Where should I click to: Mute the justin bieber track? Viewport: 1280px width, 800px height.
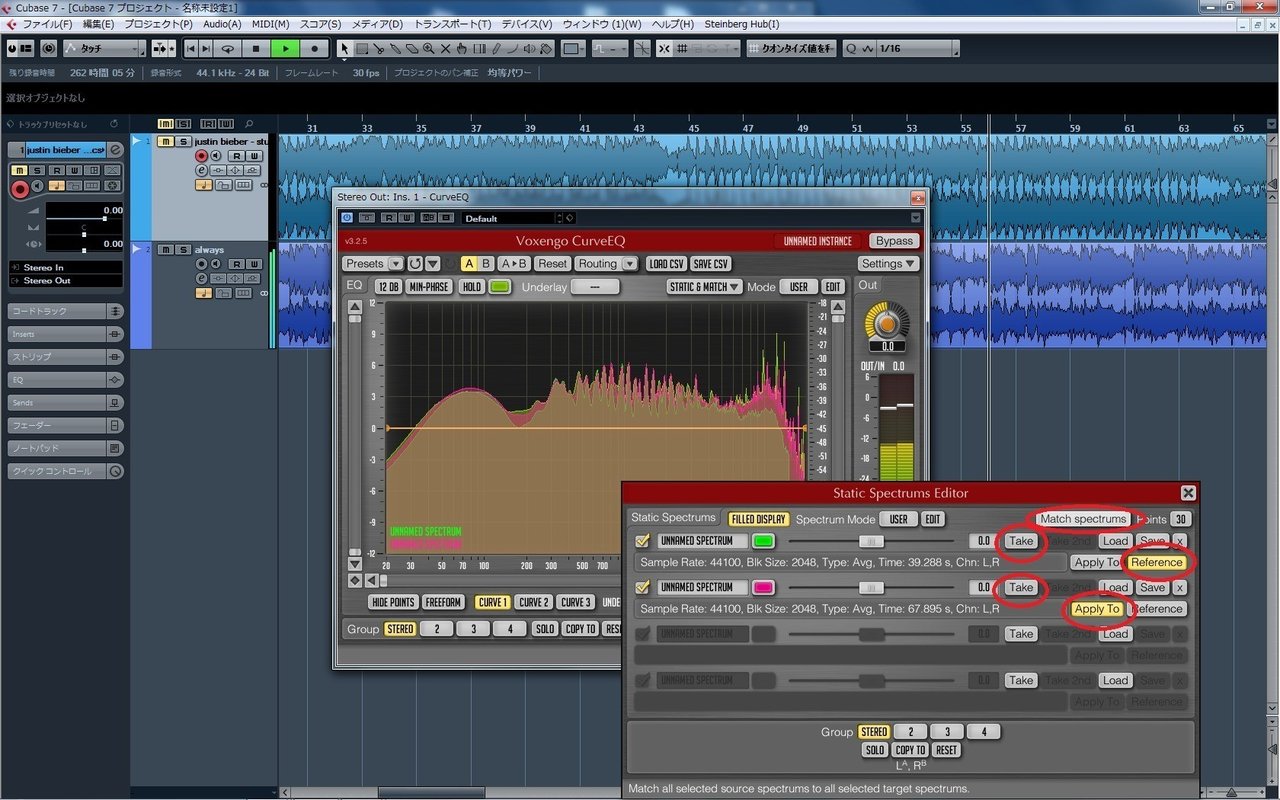(x=166, y=142)
